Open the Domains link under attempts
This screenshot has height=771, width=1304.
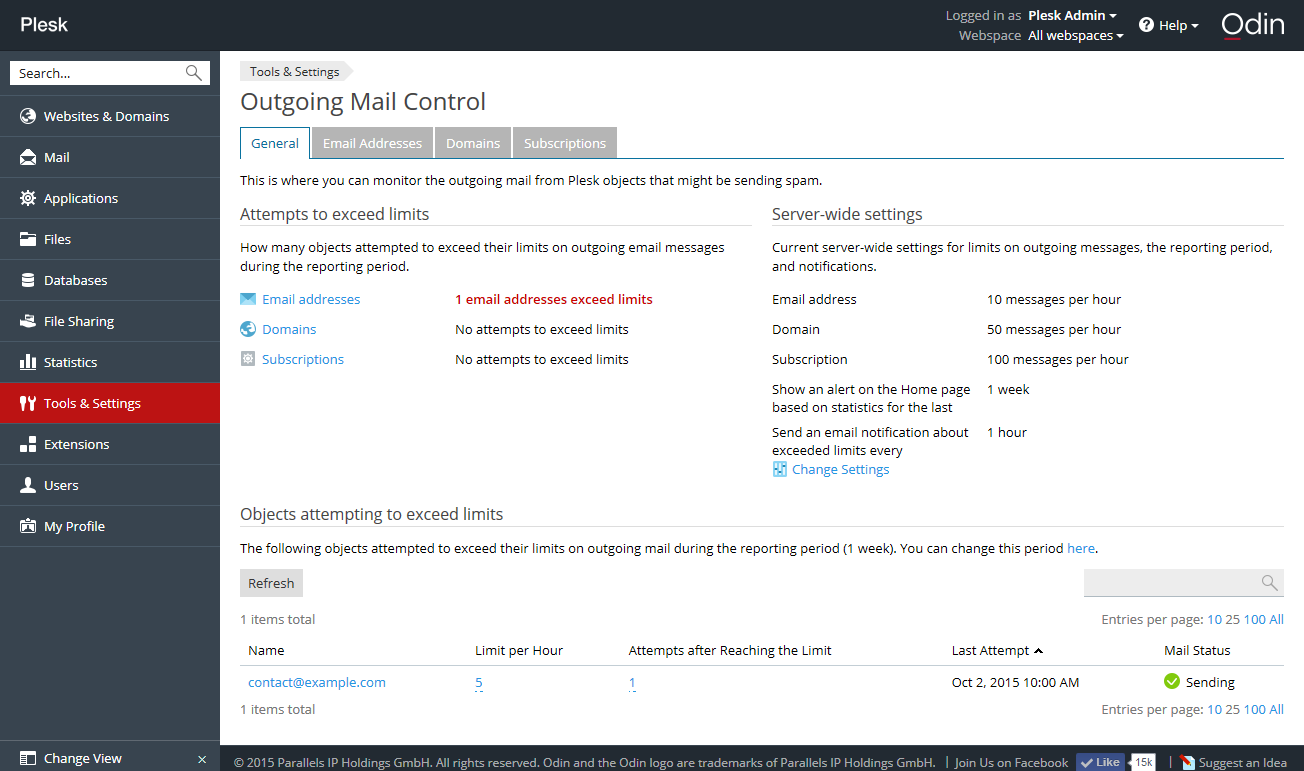point(289,329)
